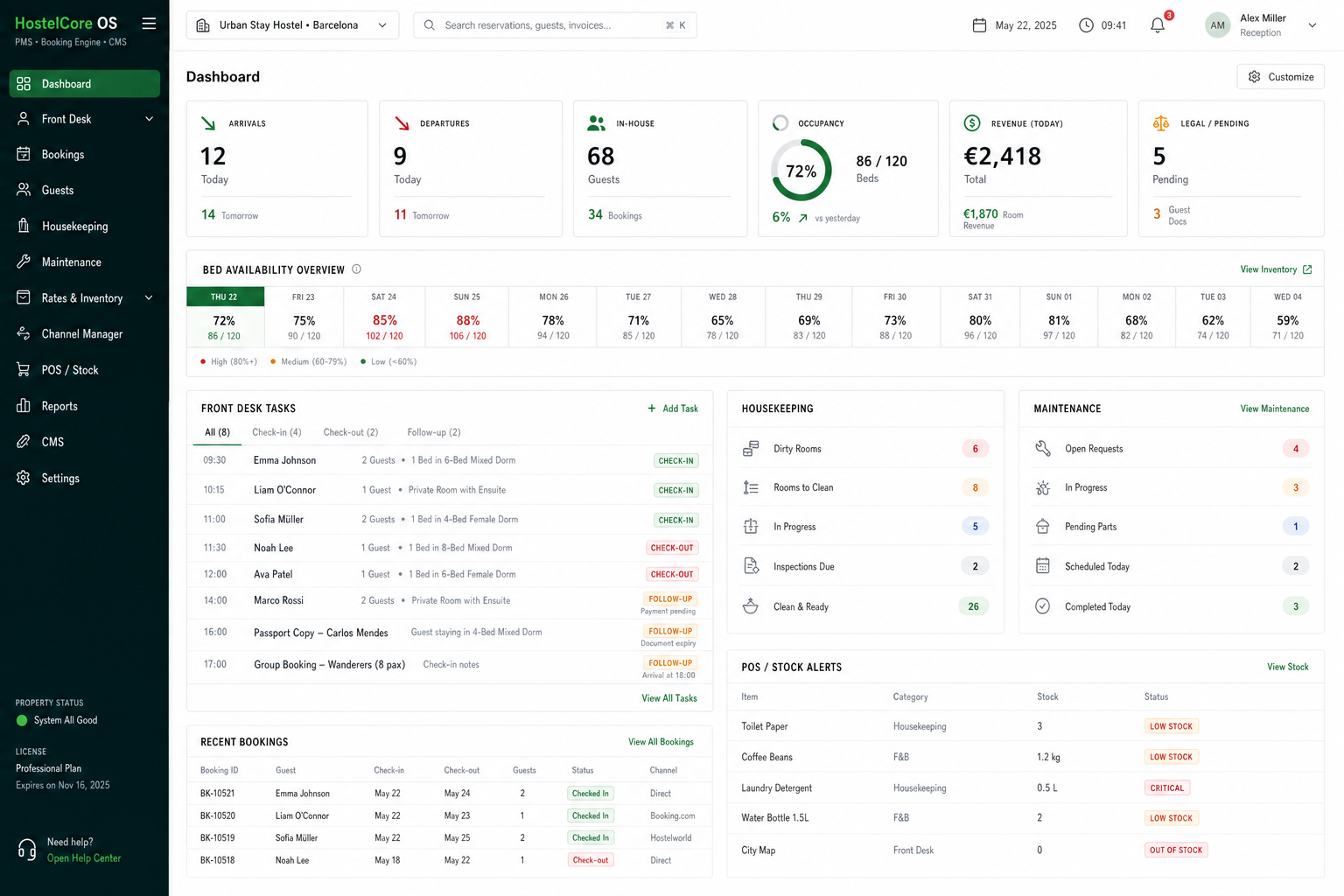Click booking ID BK-10519
Screen dimensions: 1344x896
[x=217, y=838]
